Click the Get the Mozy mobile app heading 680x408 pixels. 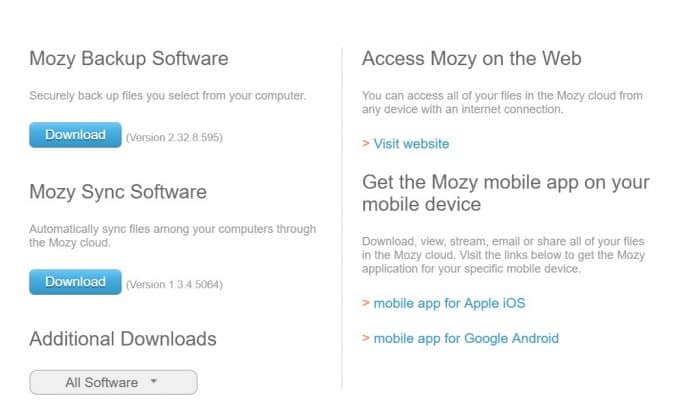click(x=506, y=193)
